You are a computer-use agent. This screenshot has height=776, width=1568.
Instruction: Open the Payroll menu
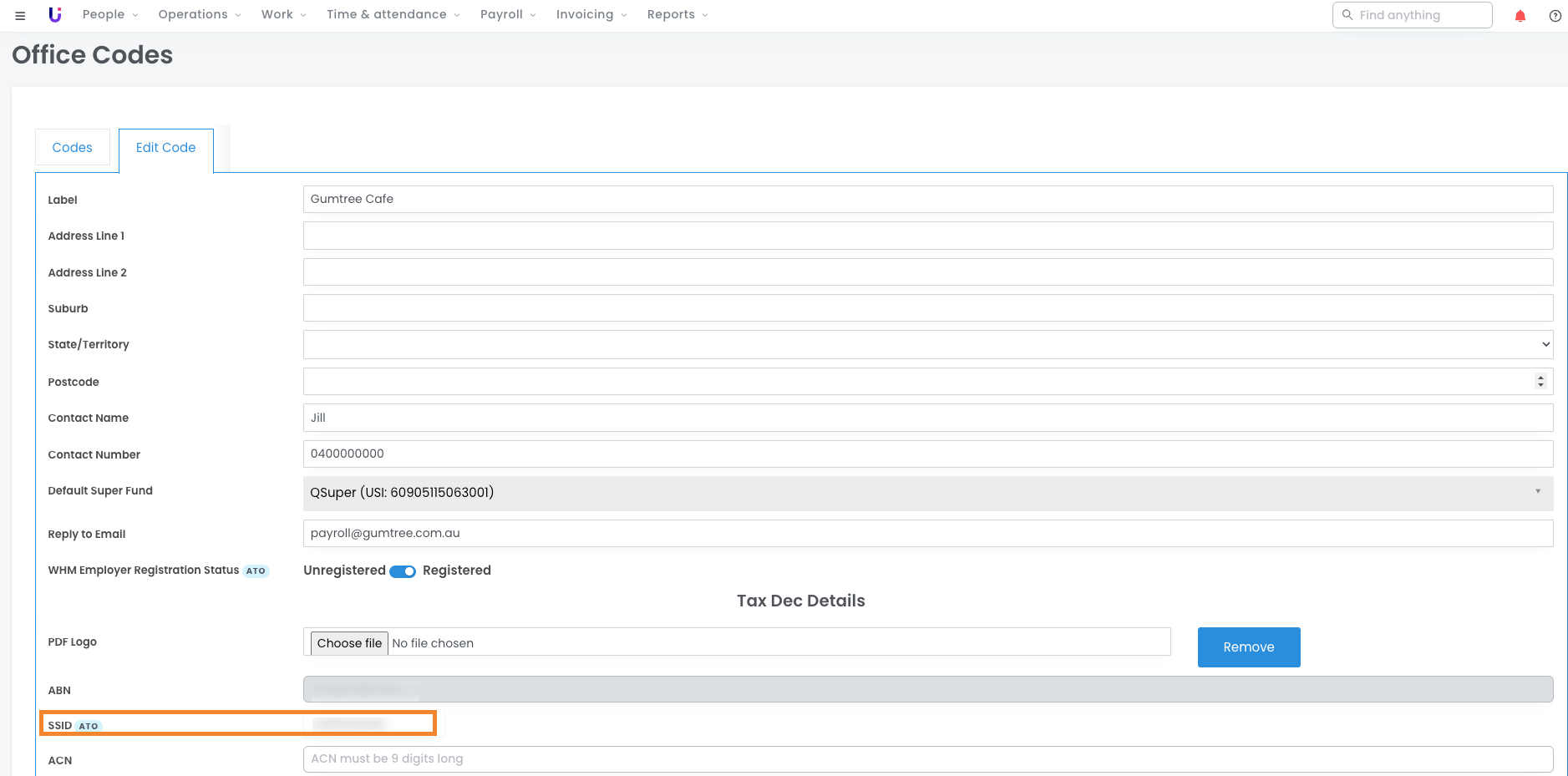click(508, 15)
